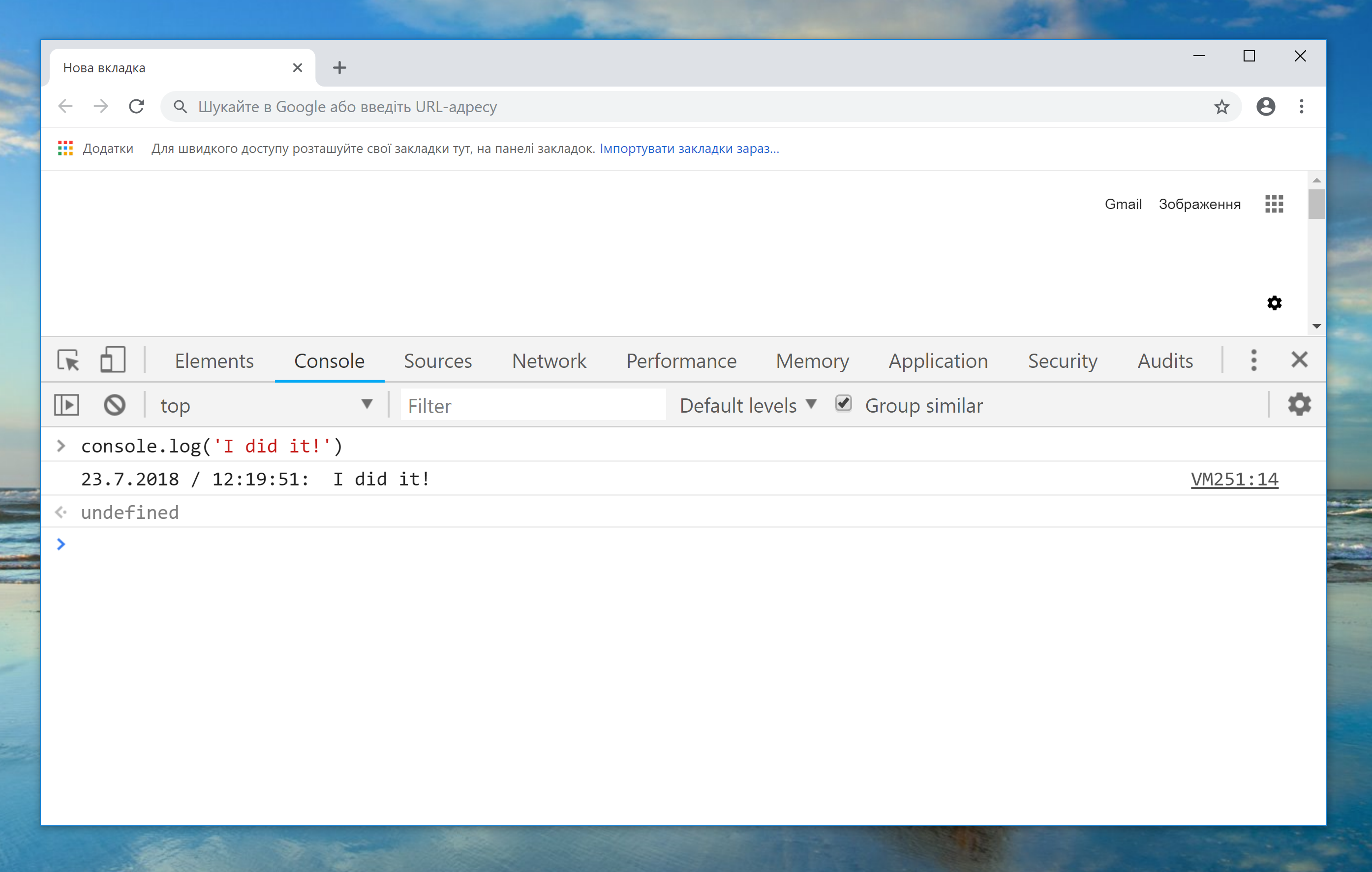Click inside the console Filter field
Screen dimensions: 1372x872
[533, 405]
